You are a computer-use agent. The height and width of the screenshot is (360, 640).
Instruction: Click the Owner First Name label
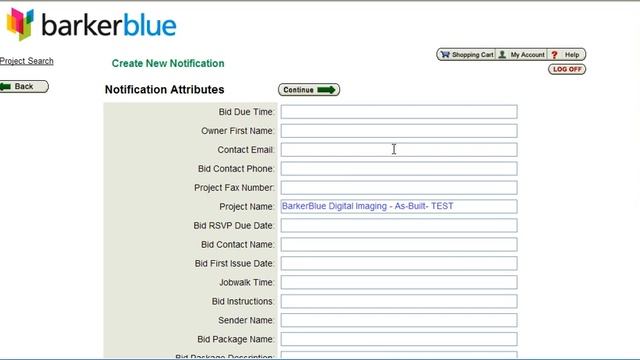tap(238, 131)
